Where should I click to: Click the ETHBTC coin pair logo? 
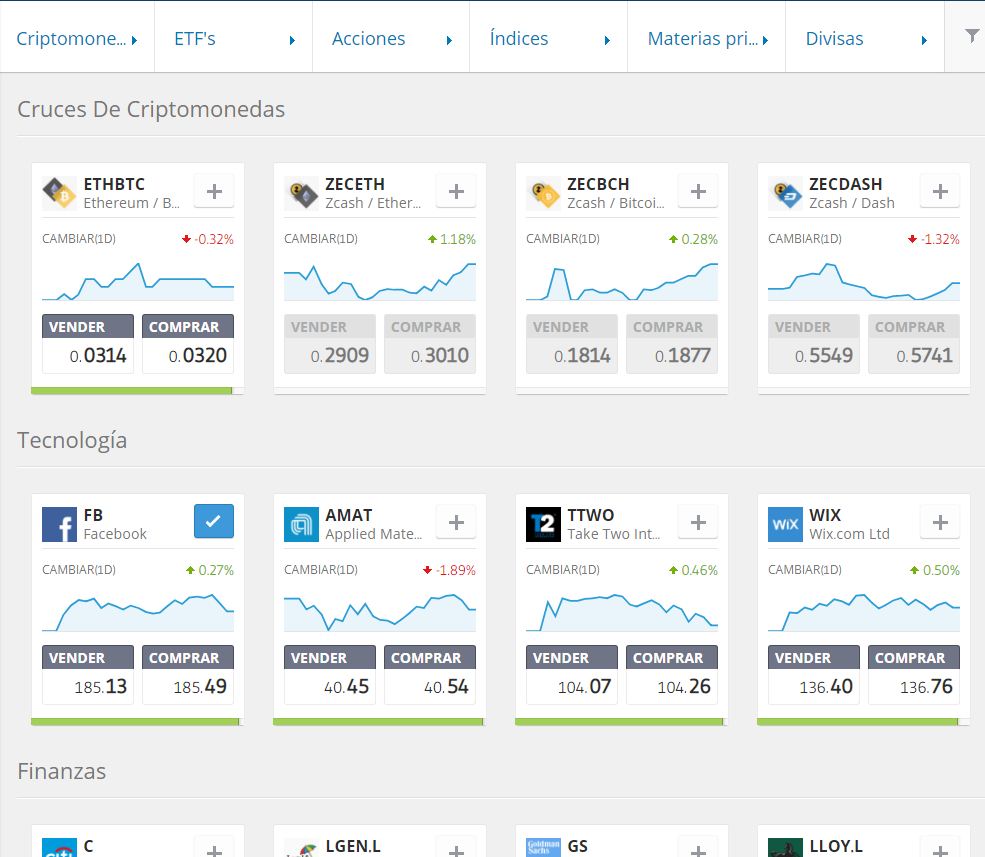tap(59, 193)
